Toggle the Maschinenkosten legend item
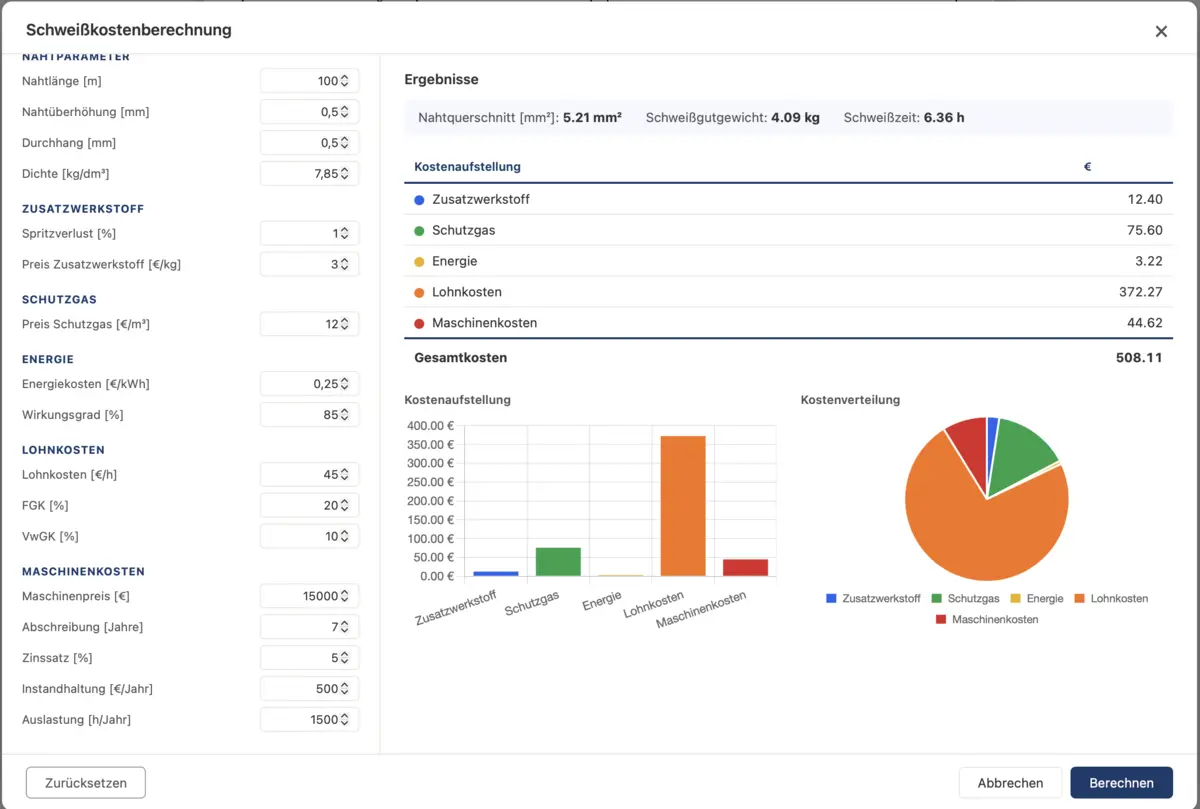This screenshot has width=1200, height=809. click(x=987, y=619)
